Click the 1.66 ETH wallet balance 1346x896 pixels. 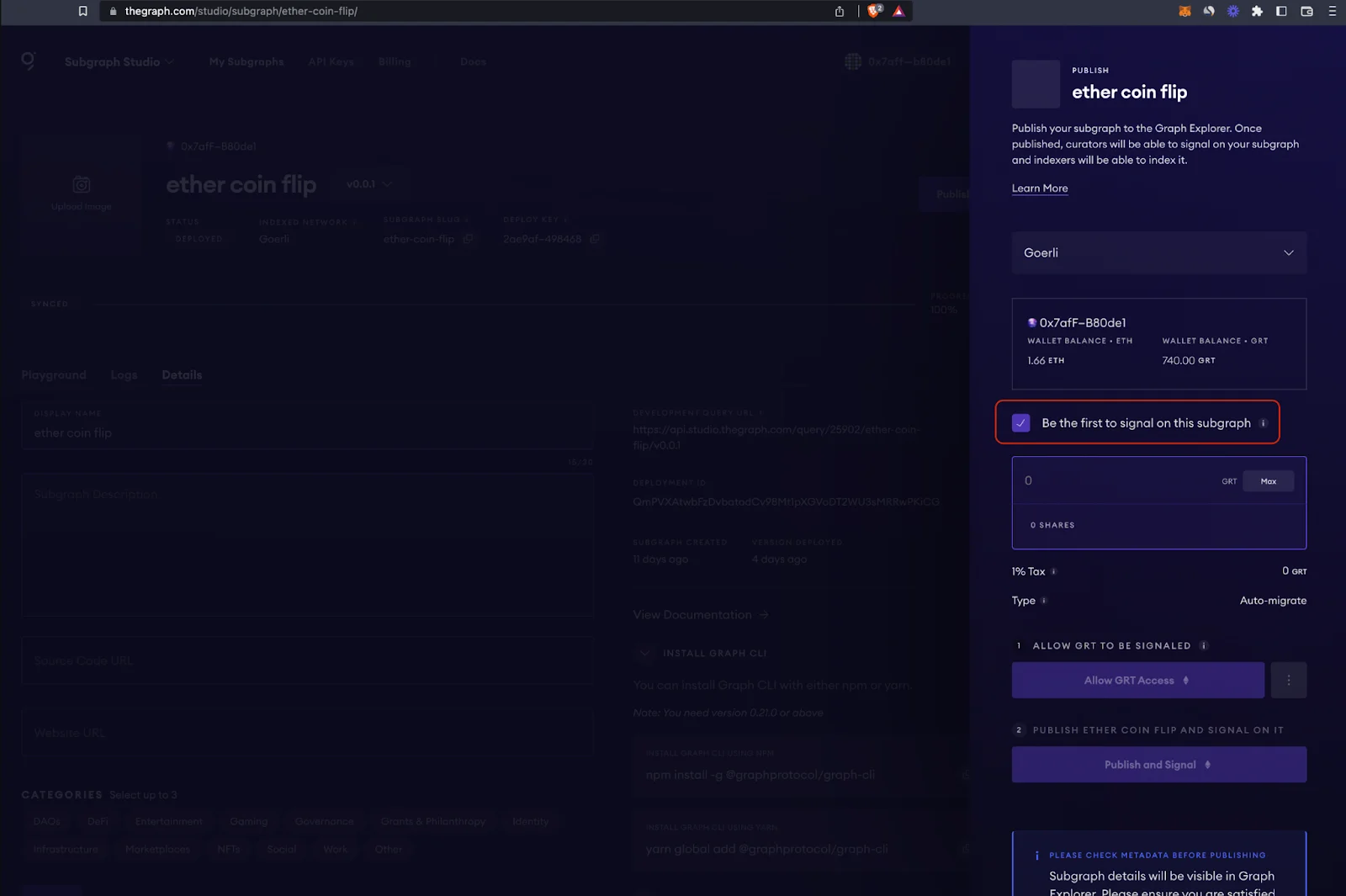pyautogui.click(x=1046, y=360)
